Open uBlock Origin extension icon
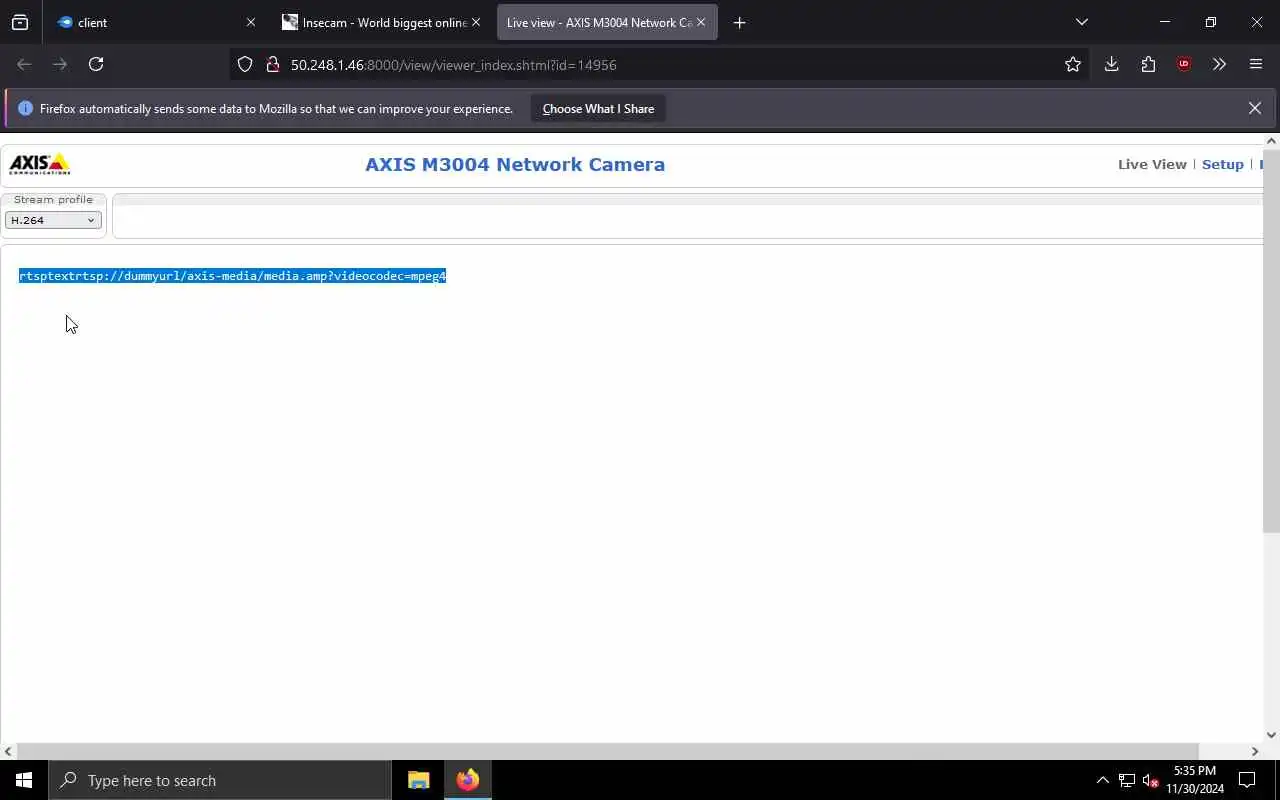Screen dimensions: 1280x800 pyautogui.click(x=1184, y=64)
